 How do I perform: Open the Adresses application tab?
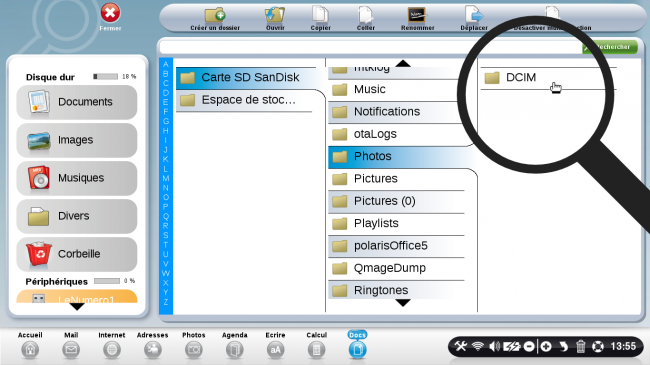(x=153, y=345)
